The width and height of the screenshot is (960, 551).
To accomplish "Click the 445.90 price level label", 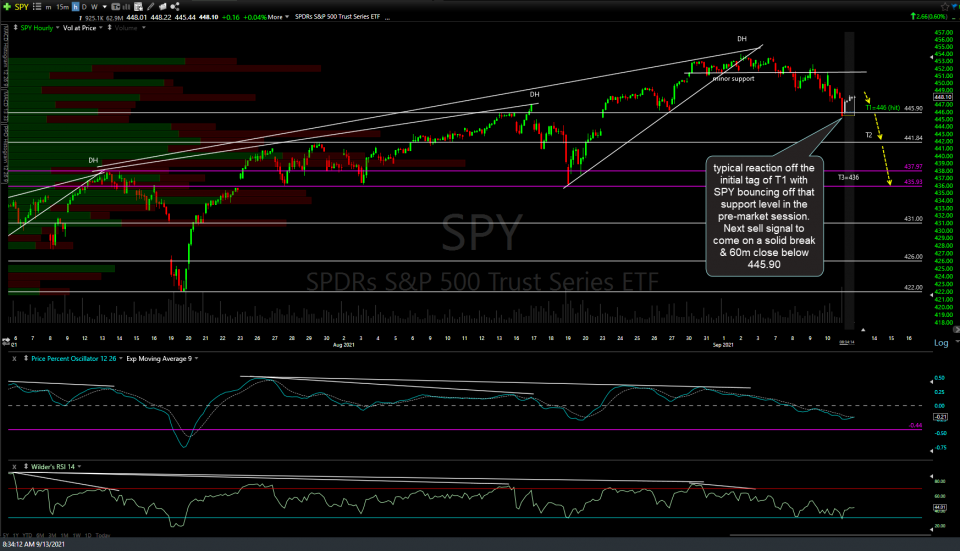I will (913, 108).
